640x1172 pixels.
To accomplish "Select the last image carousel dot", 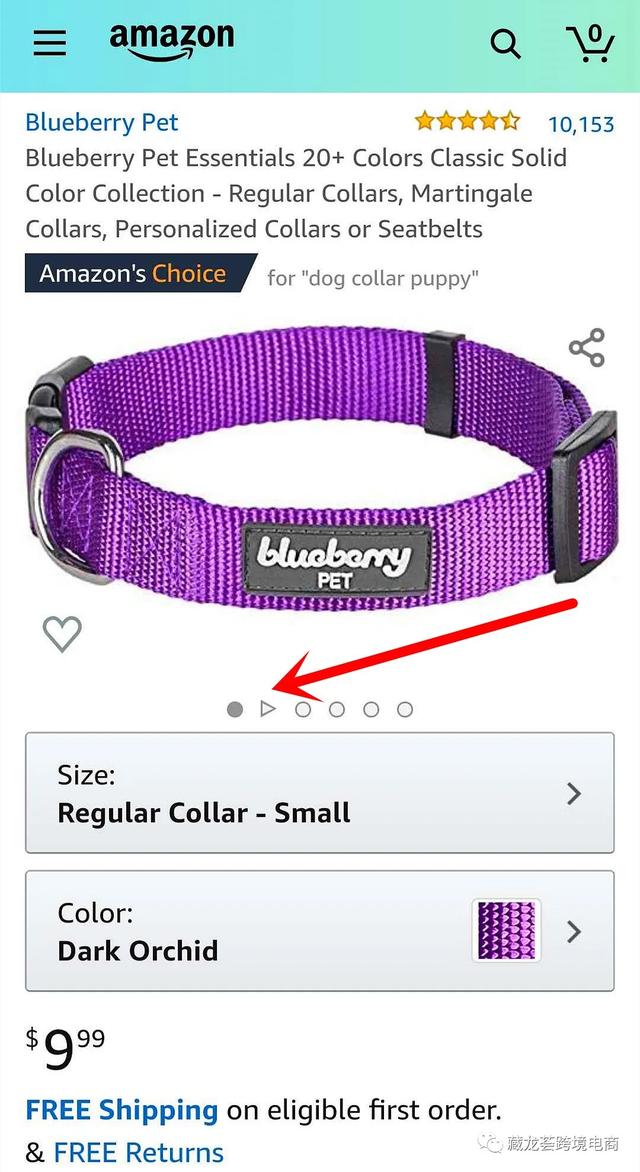I will pos(405,709).
